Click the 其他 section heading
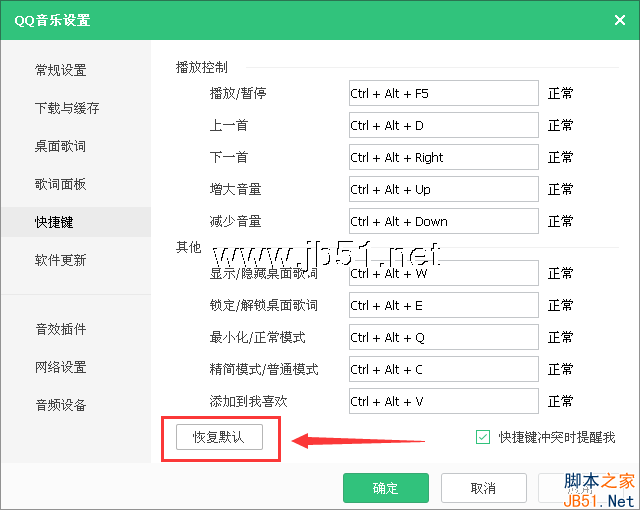The width and height of the screenshot is (640, 510). click(189, 247)
